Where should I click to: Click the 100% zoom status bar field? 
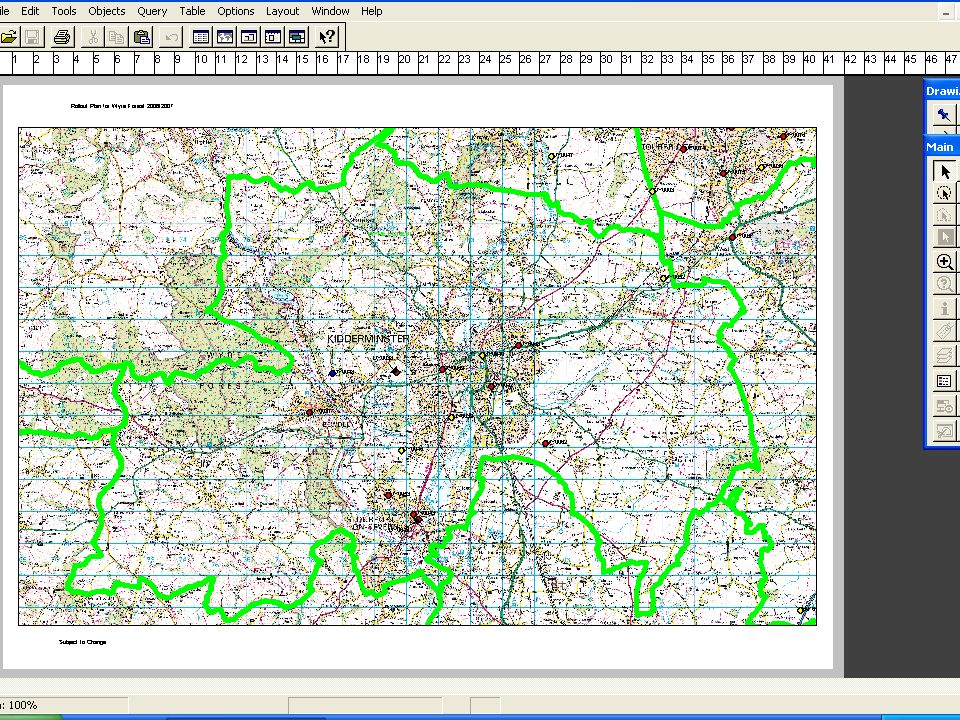tap(63, 705)
